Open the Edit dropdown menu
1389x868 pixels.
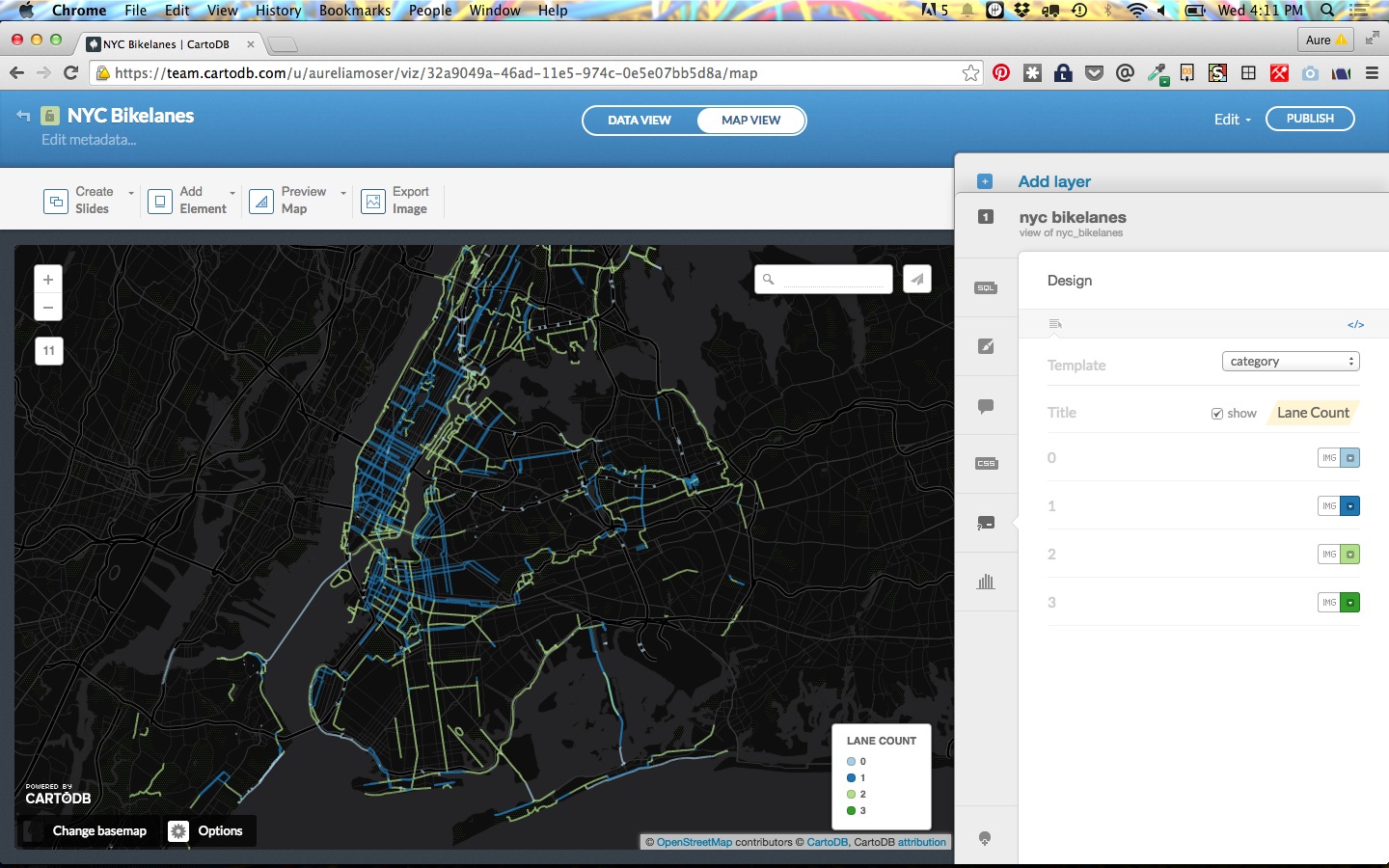point(1232,120)
